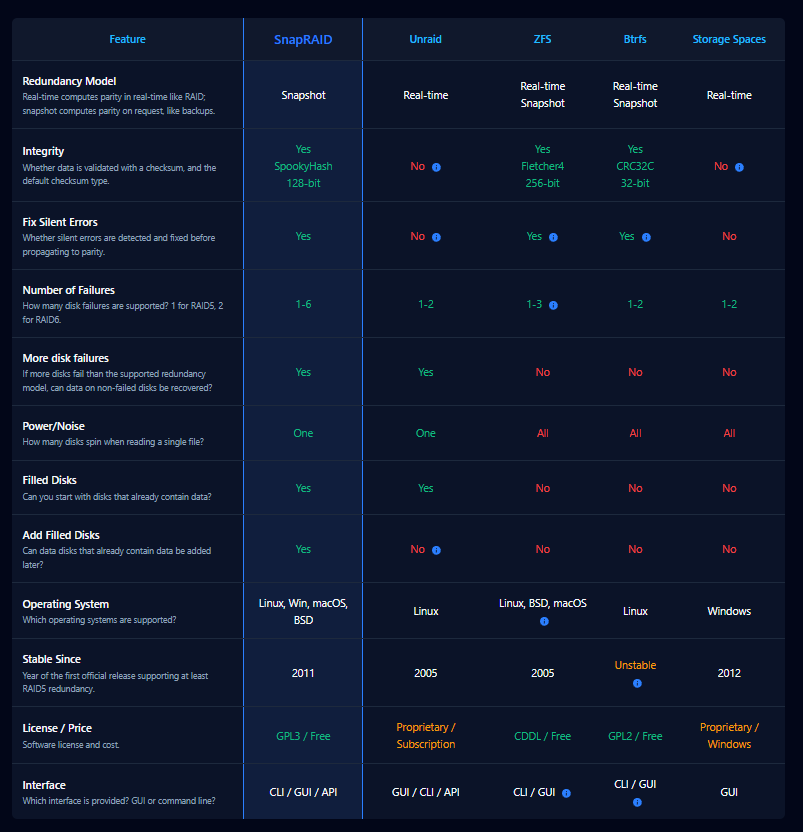Screen dimensions: 803x832
Task: Click info icon beside Storage Spaces Integrity No
Action: click(x=739, y=167)
